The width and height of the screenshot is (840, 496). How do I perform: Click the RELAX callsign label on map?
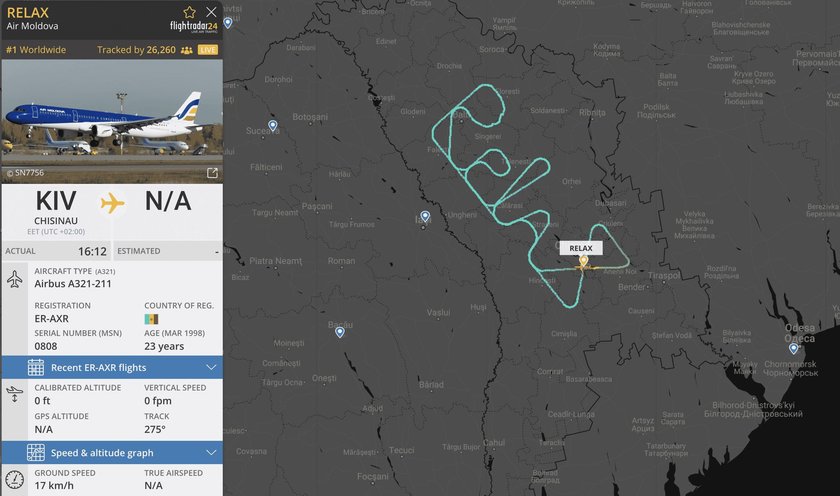coord(581,248)
